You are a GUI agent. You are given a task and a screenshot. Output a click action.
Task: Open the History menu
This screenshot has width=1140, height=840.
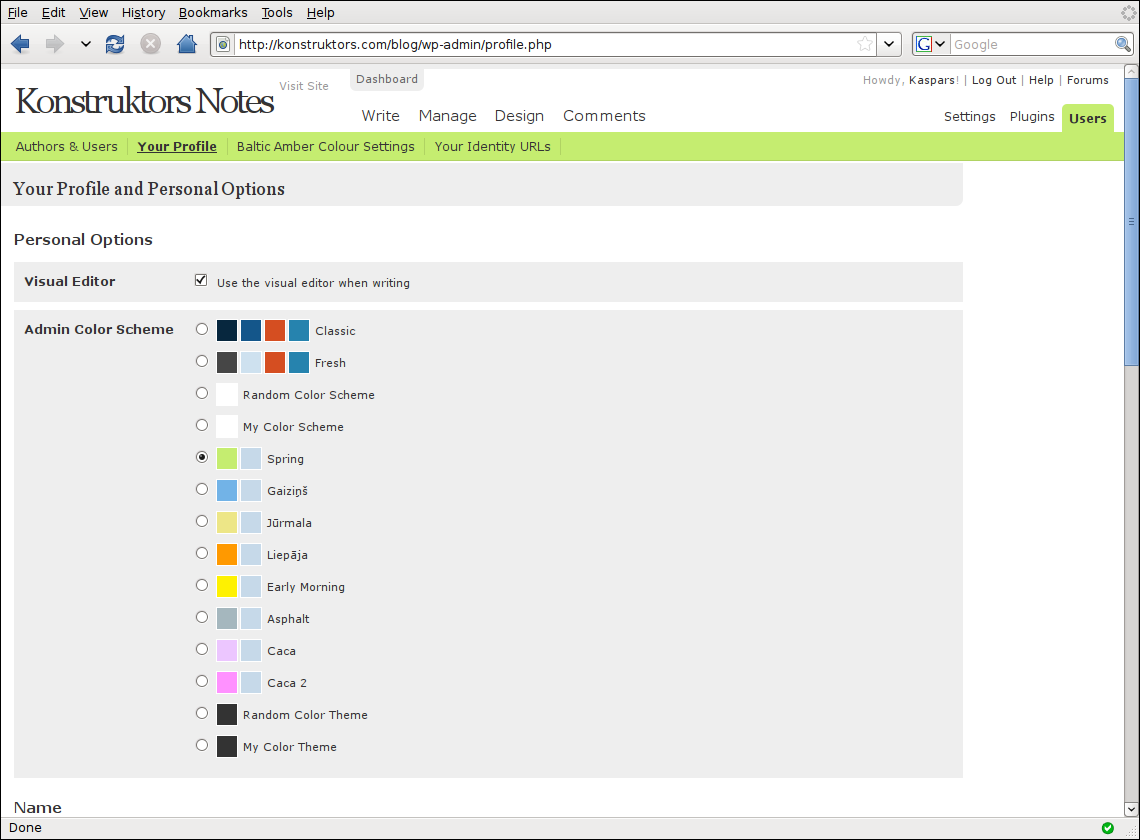pyautogui.click(x=143, y=12)
